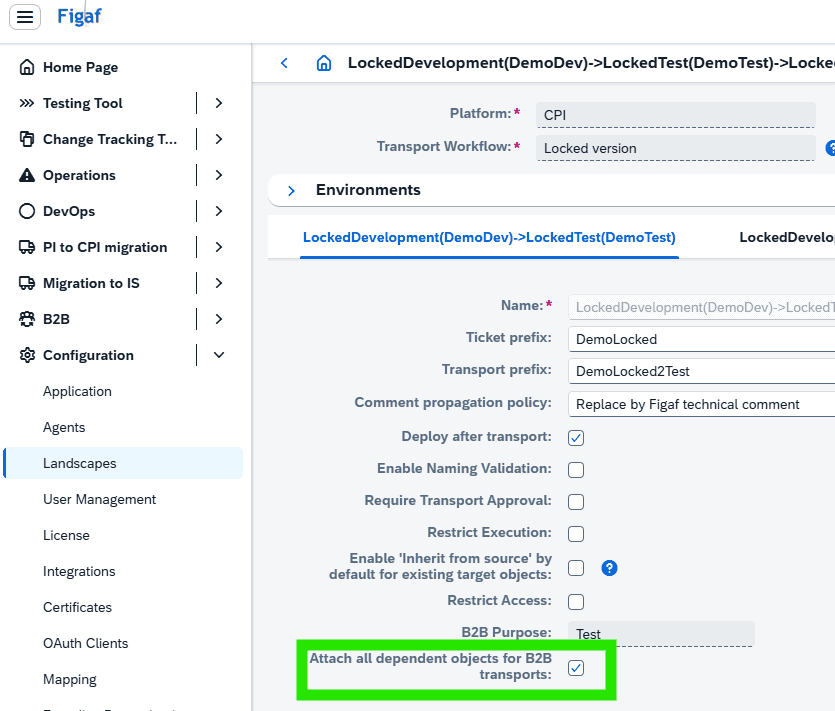Click the B2B Purpose Test field
This screenshot has height=711, width=835.
pyautogui.click(x=661, y=634)
